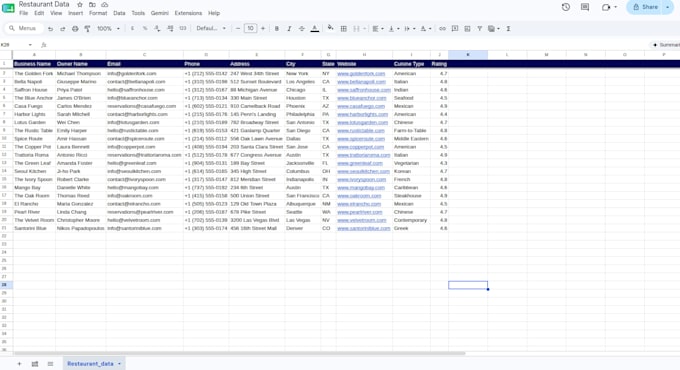This screenshot has width=680, height=370.
Task: Click the Create a filter icon
Action: tap(480, 29)
